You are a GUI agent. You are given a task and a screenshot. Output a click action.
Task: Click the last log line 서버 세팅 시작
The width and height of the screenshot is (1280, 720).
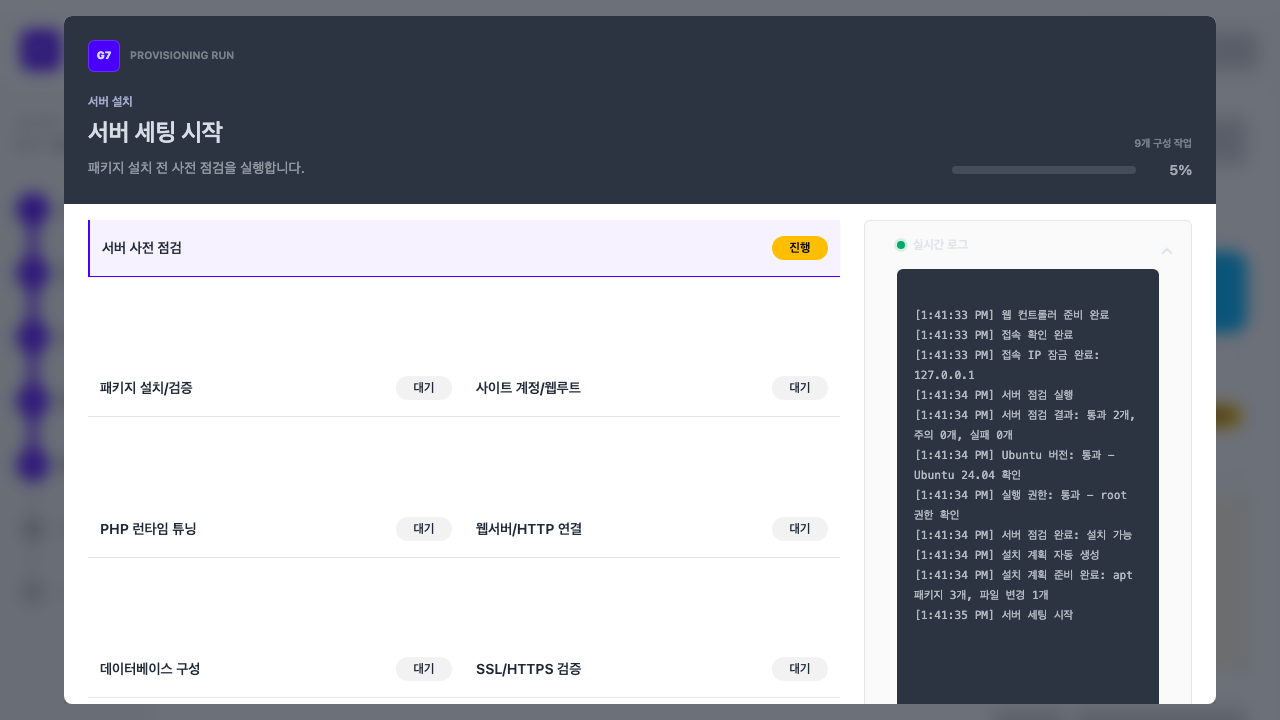point(994,615)
